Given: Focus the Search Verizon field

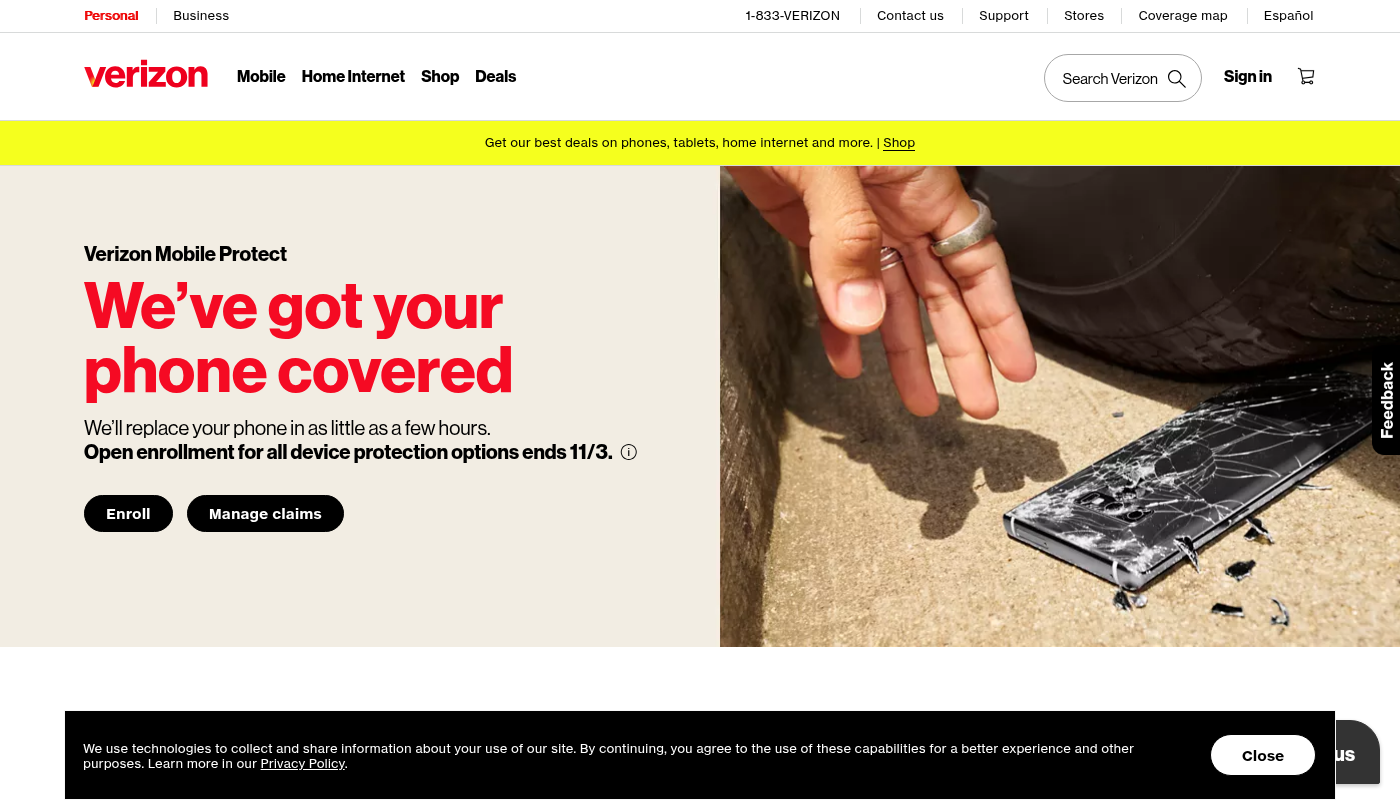Looking at the screenshot, I should click(1123, 78).
